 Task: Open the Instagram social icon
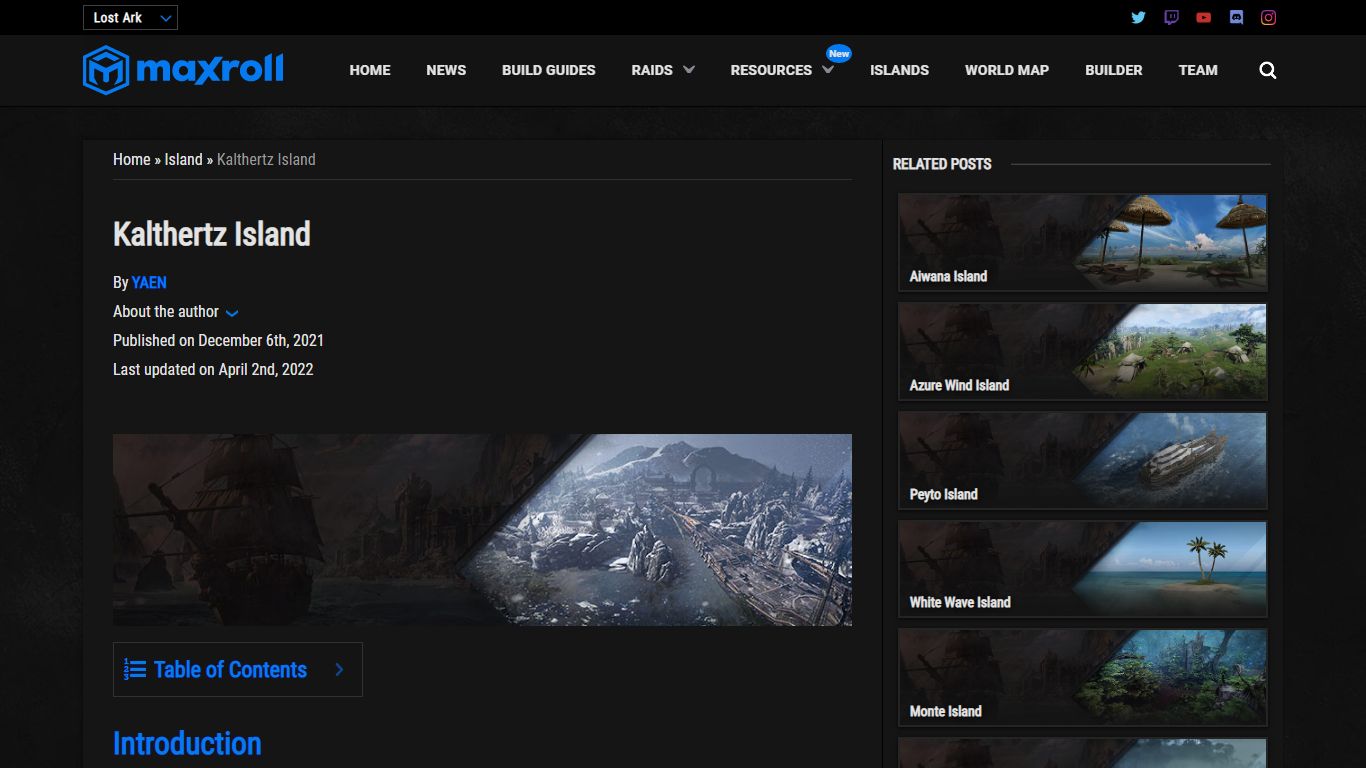click(x=1268, y=17)
